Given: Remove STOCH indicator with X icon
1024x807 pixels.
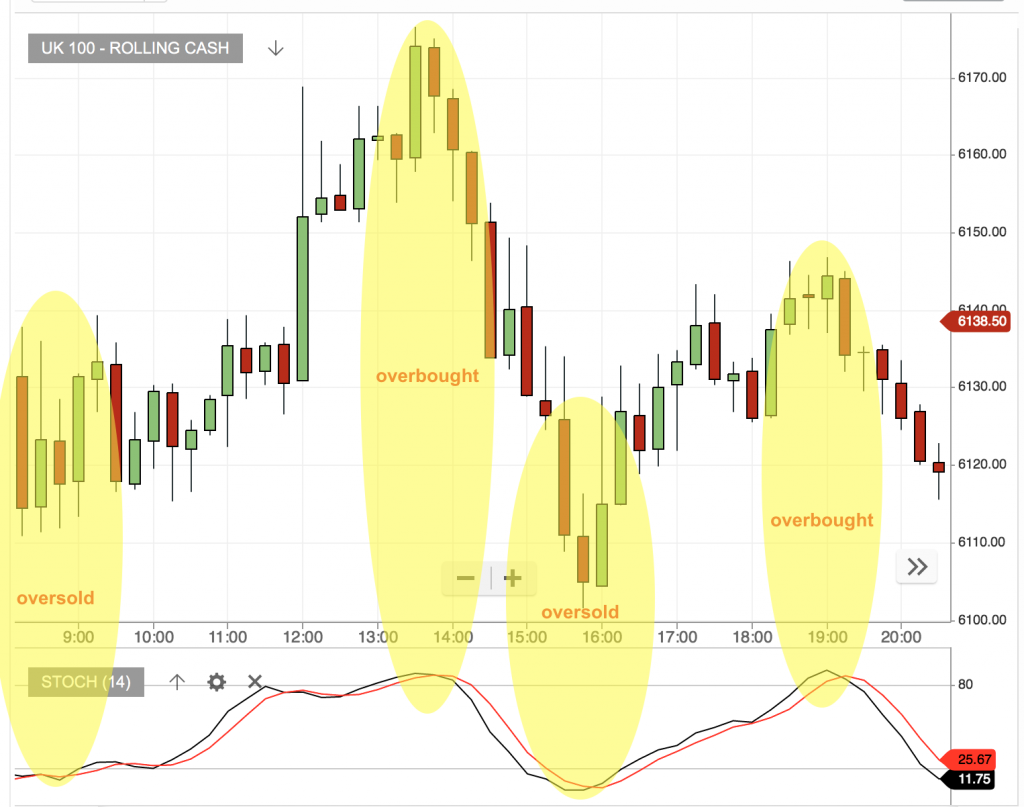Looking at the screenshot, I should tap(255, 682).
